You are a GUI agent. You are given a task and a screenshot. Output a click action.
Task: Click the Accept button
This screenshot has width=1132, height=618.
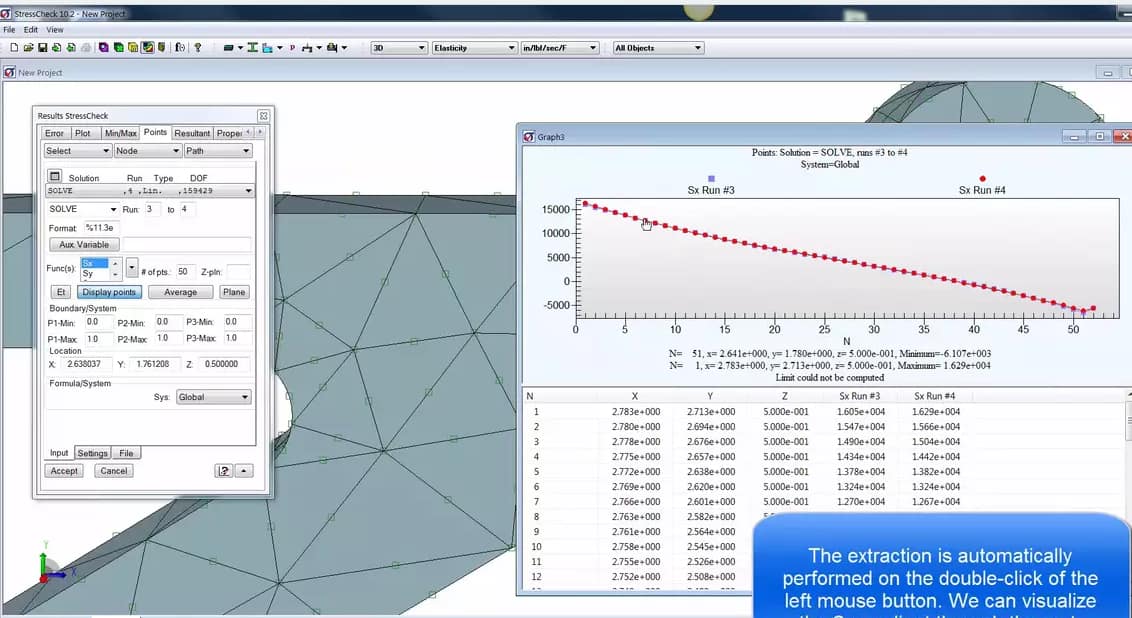point(64,471)
